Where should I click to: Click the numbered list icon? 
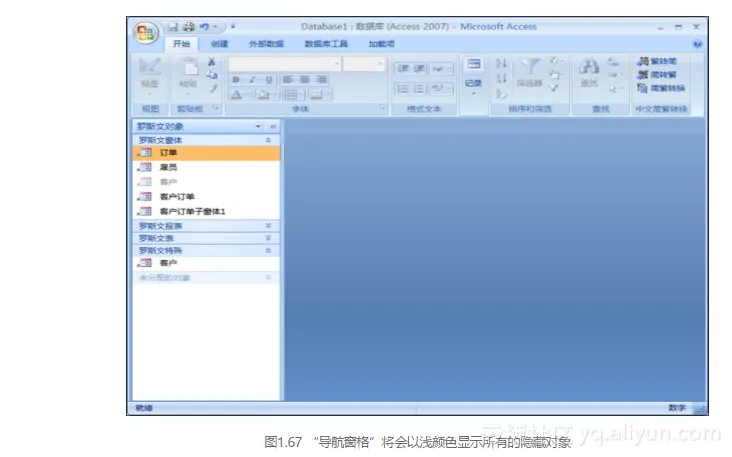[x=402, y=89]
